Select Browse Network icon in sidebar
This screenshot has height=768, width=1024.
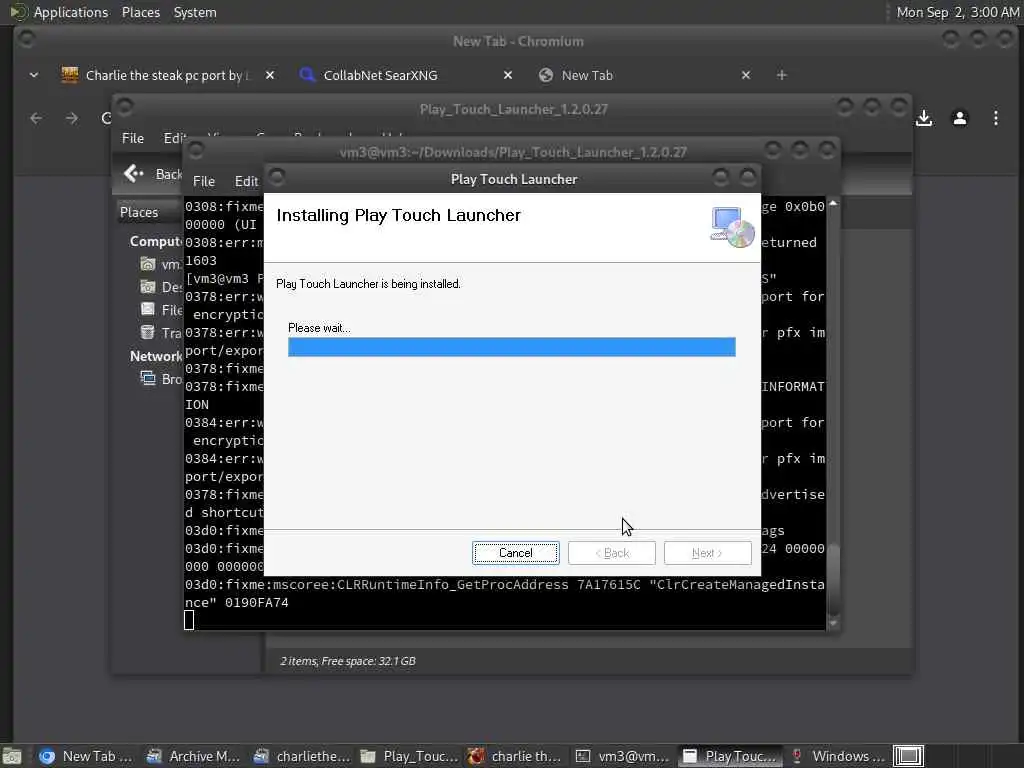pos(148,379)
